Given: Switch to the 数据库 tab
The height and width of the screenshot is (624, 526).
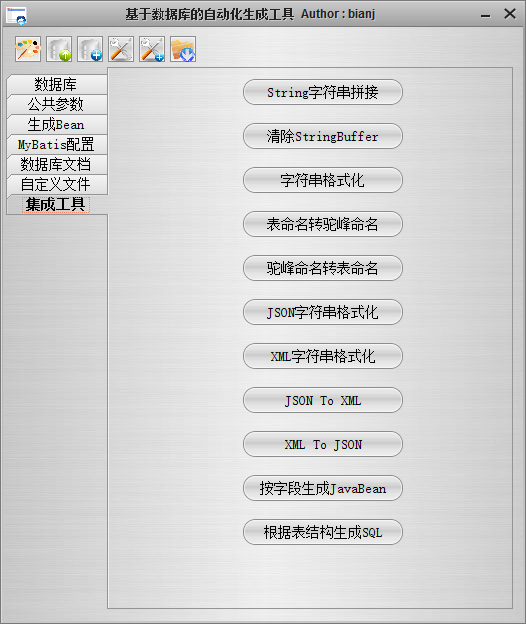Looking at the screenshot, I should point(57,84).
